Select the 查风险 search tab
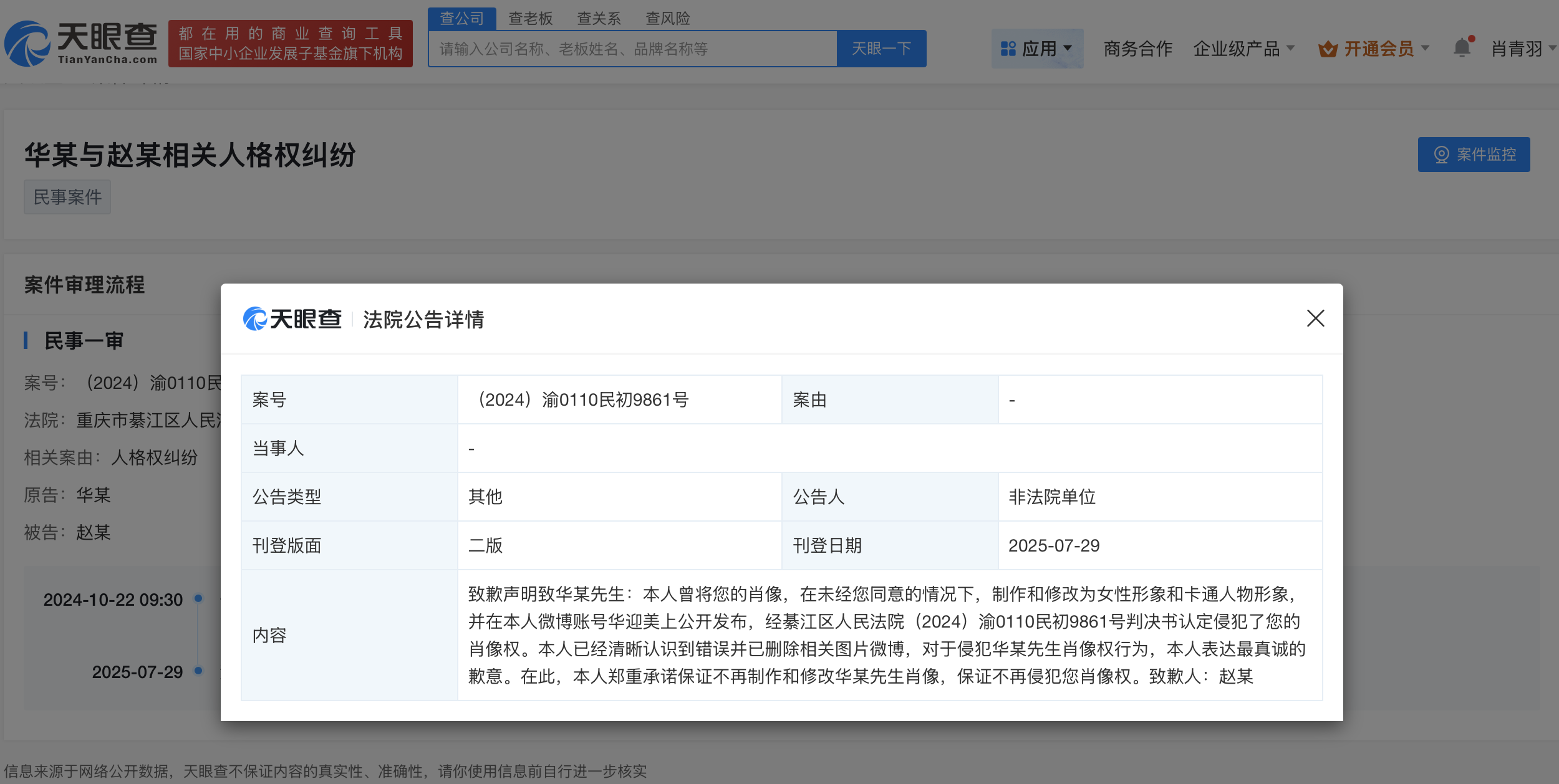This screenshot has width=1559, height=784. tap(667, 19)
